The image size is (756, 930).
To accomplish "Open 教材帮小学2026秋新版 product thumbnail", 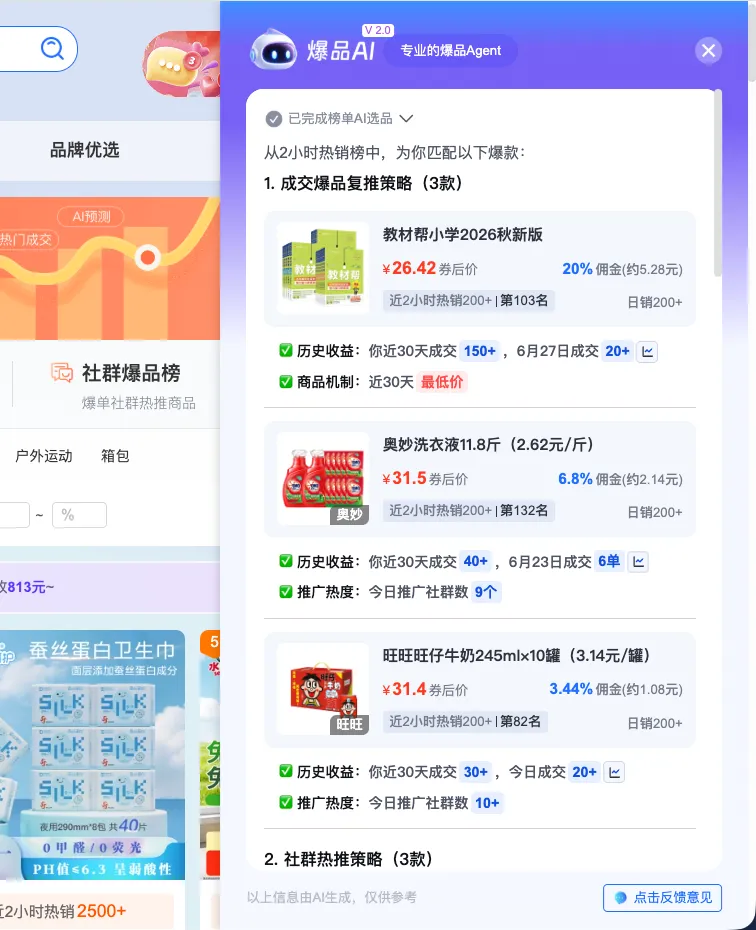I will 323,268.
